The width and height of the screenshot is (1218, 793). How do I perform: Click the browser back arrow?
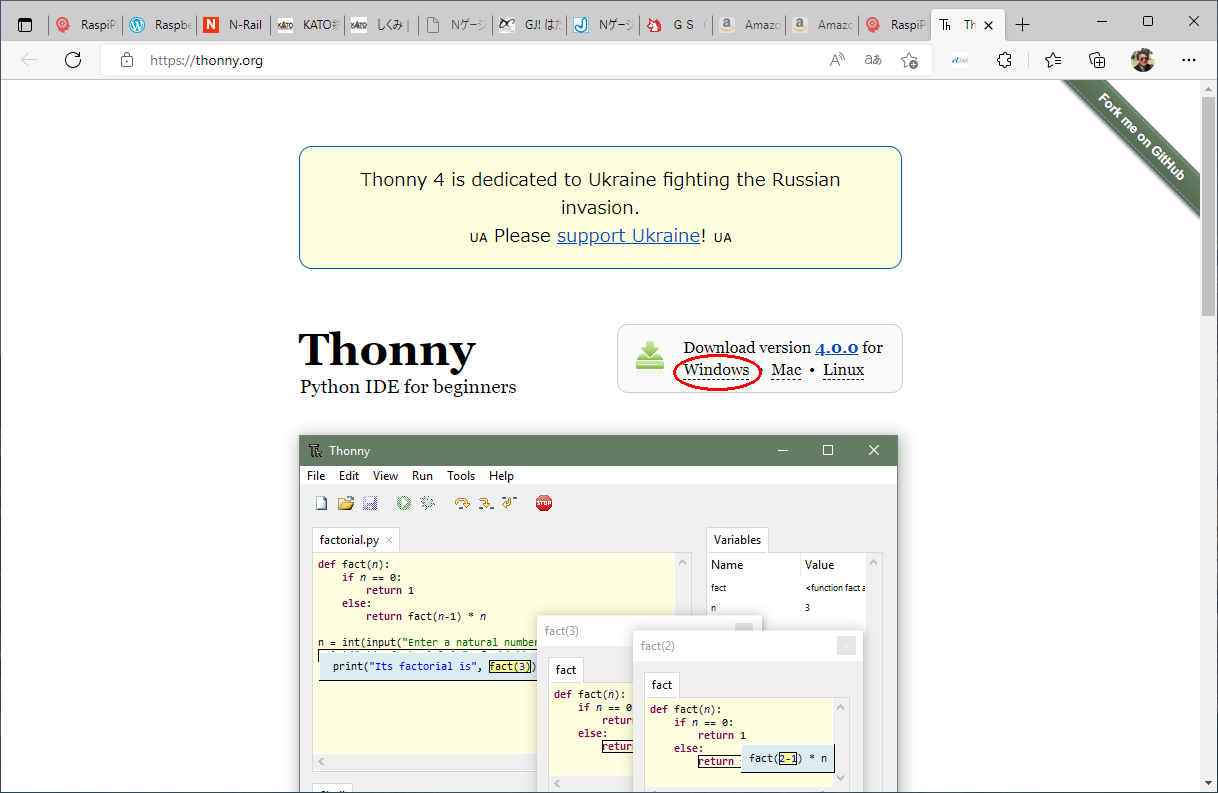[x=29, y=60]
